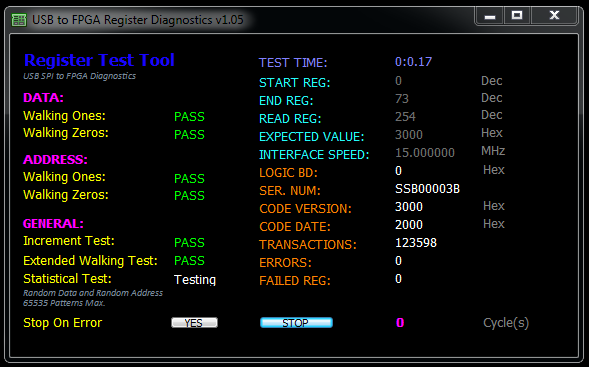Image resolution: width=589 pixels, height=367 pixels.
Task: Click the START REG value 0
Action: [x=399, y=81]
